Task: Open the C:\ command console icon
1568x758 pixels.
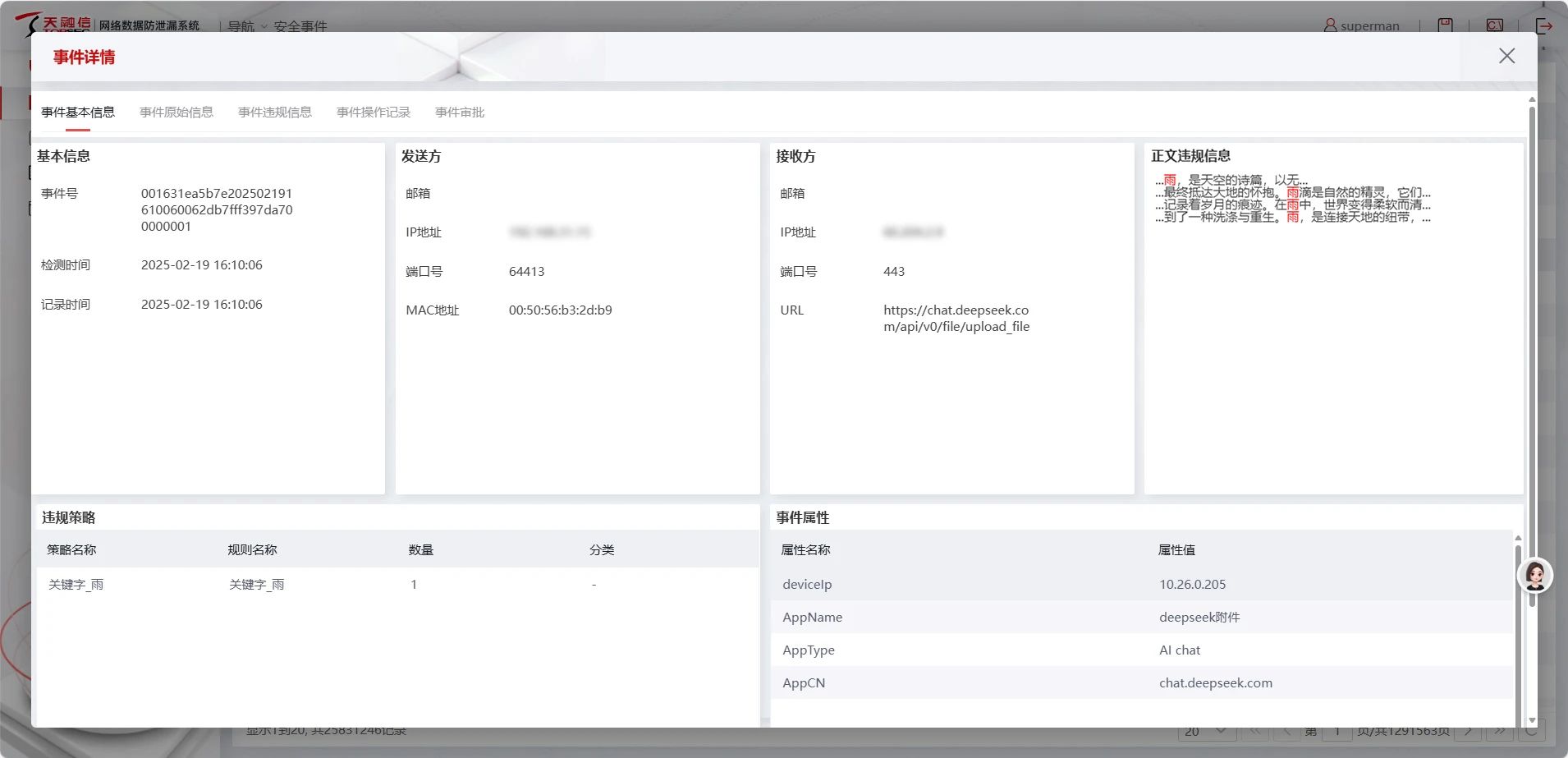Action: [1494, 25]
